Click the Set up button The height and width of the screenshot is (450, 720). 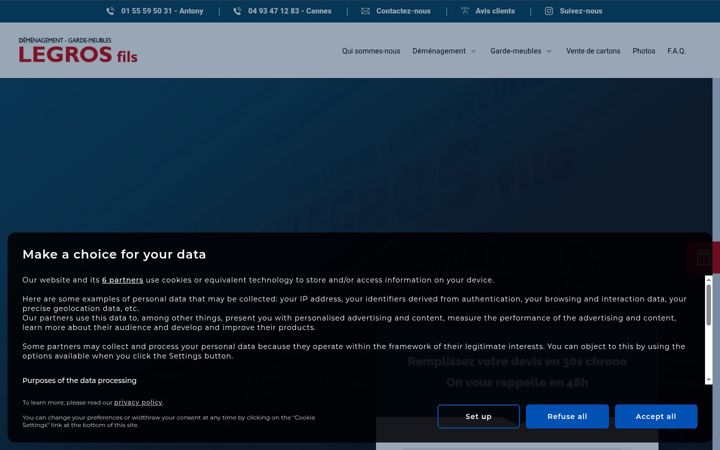478,416
